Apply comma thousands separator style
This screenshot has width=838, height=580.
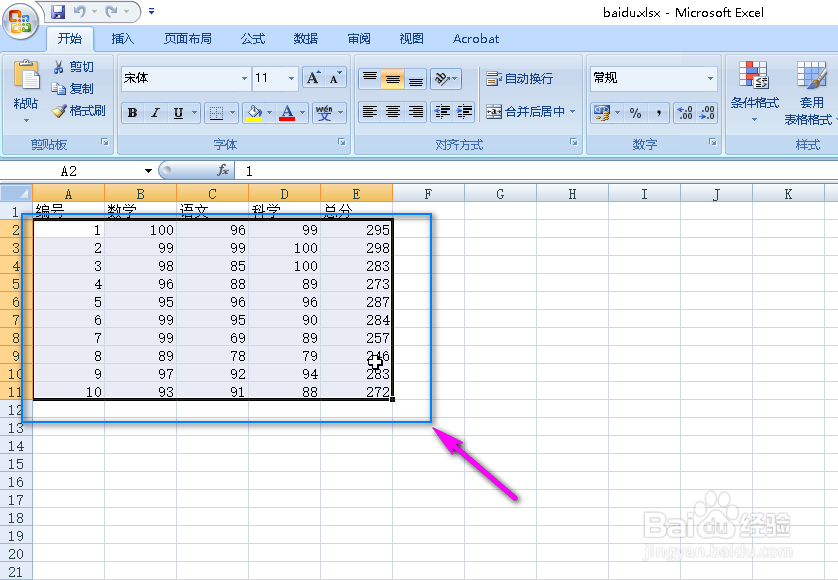658,113
